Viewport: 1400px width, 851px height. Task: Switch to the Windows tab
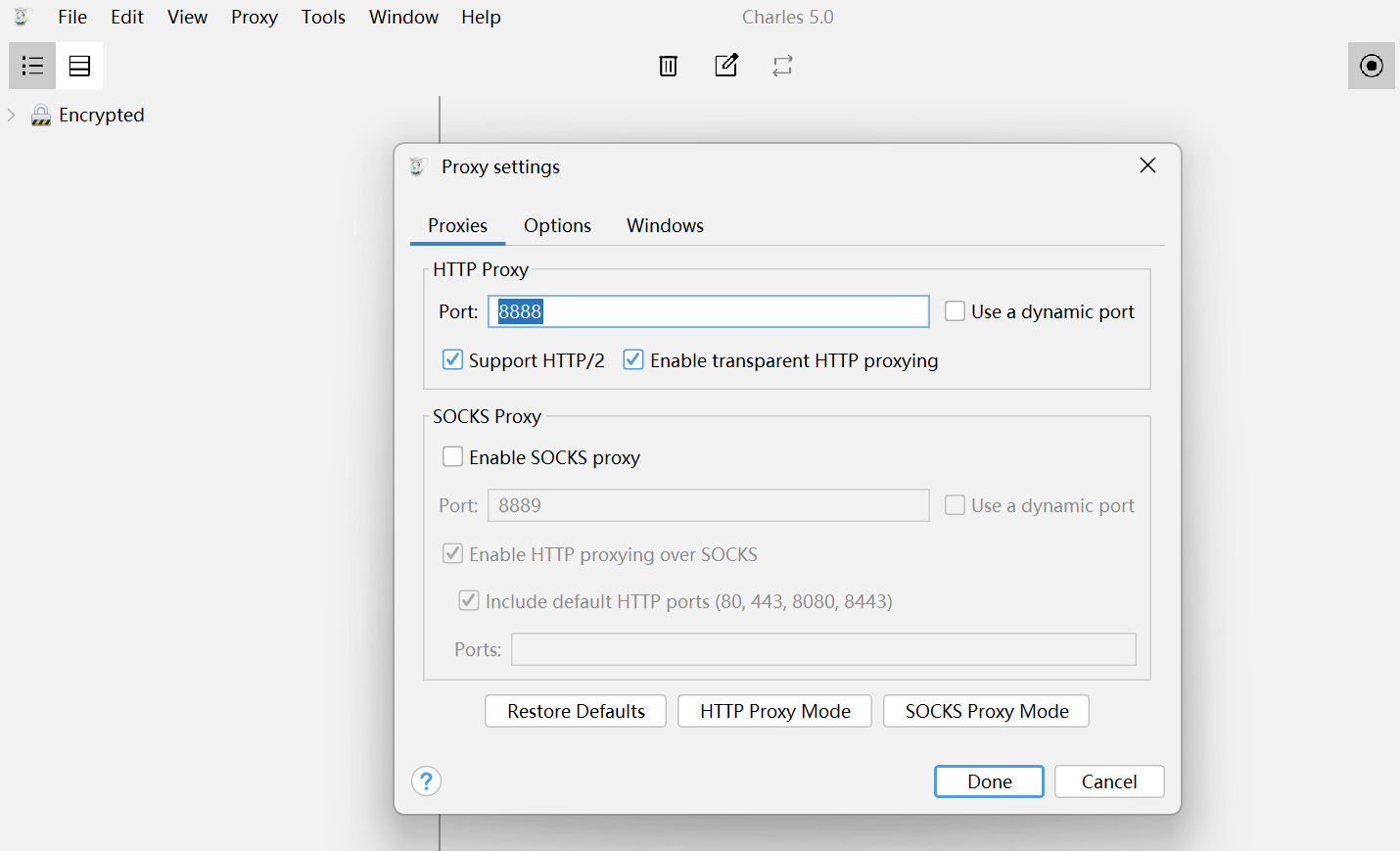(665, 225)
